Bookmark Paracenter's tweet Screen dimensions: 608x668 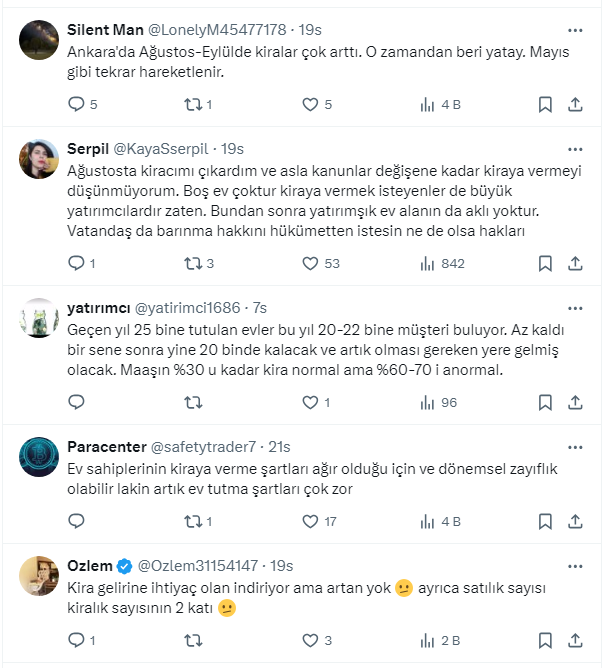pos(545,521)
